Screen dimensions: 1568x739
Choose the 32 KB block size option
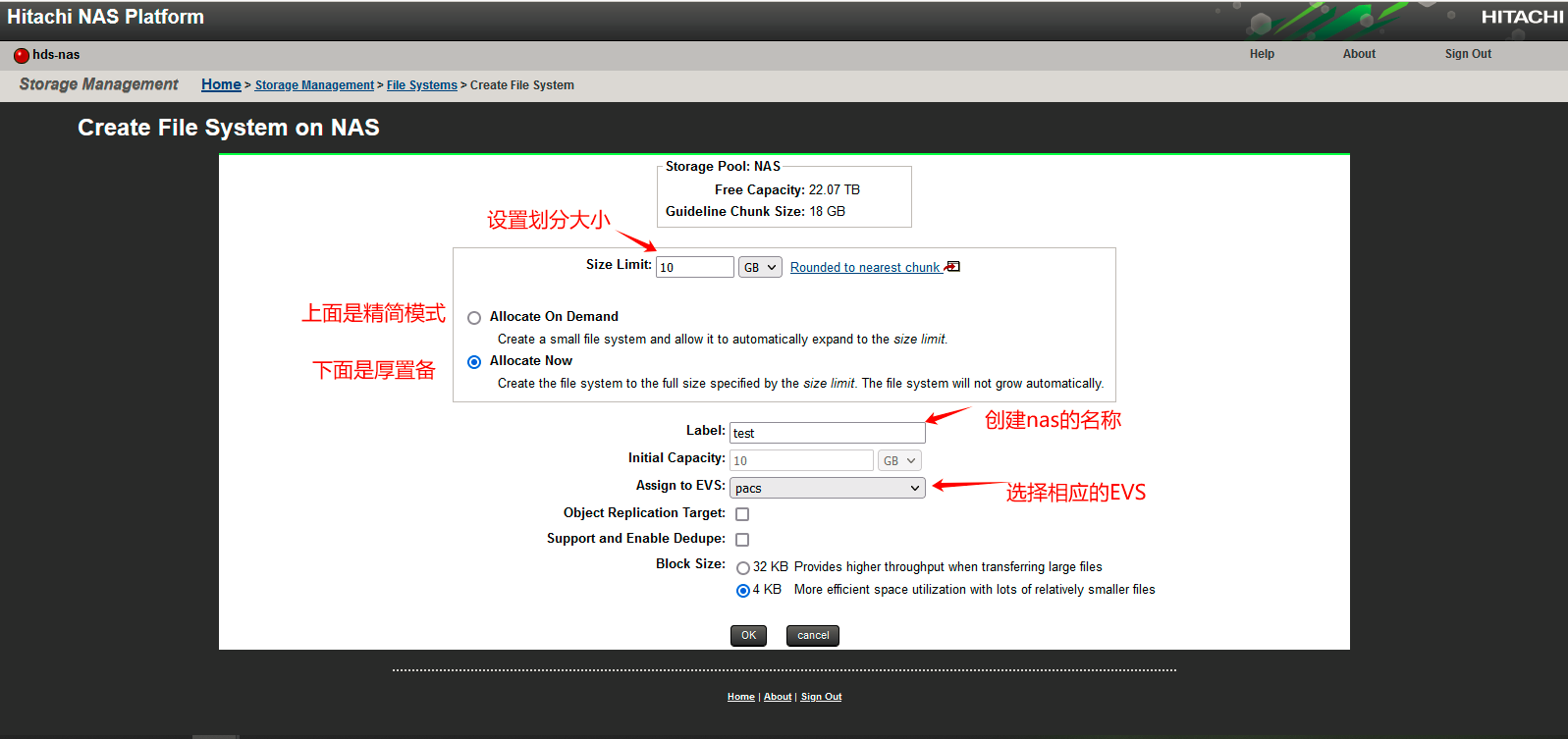(743, 568)
